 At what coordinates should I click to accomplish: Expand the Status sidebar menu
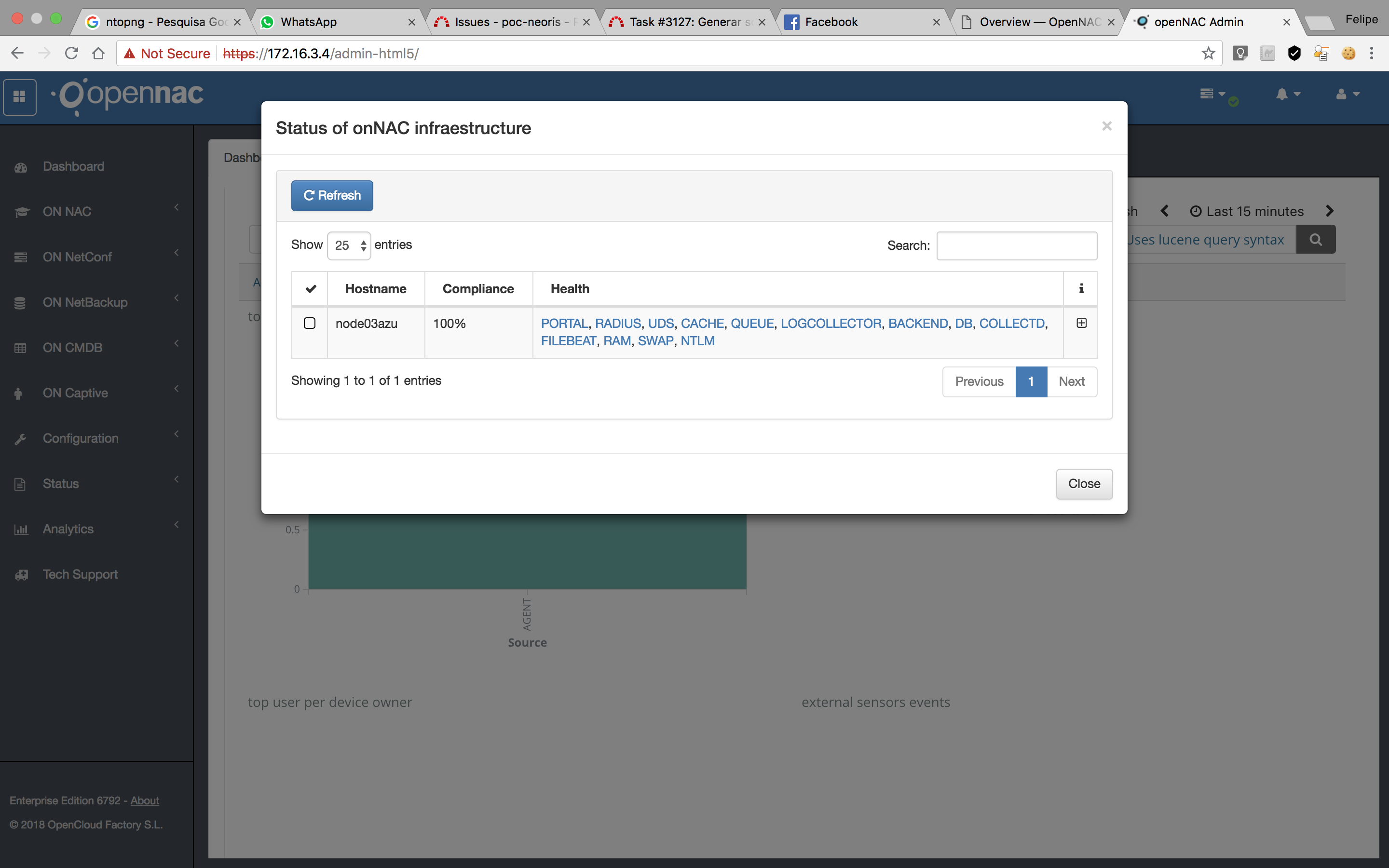coord(96,484)
